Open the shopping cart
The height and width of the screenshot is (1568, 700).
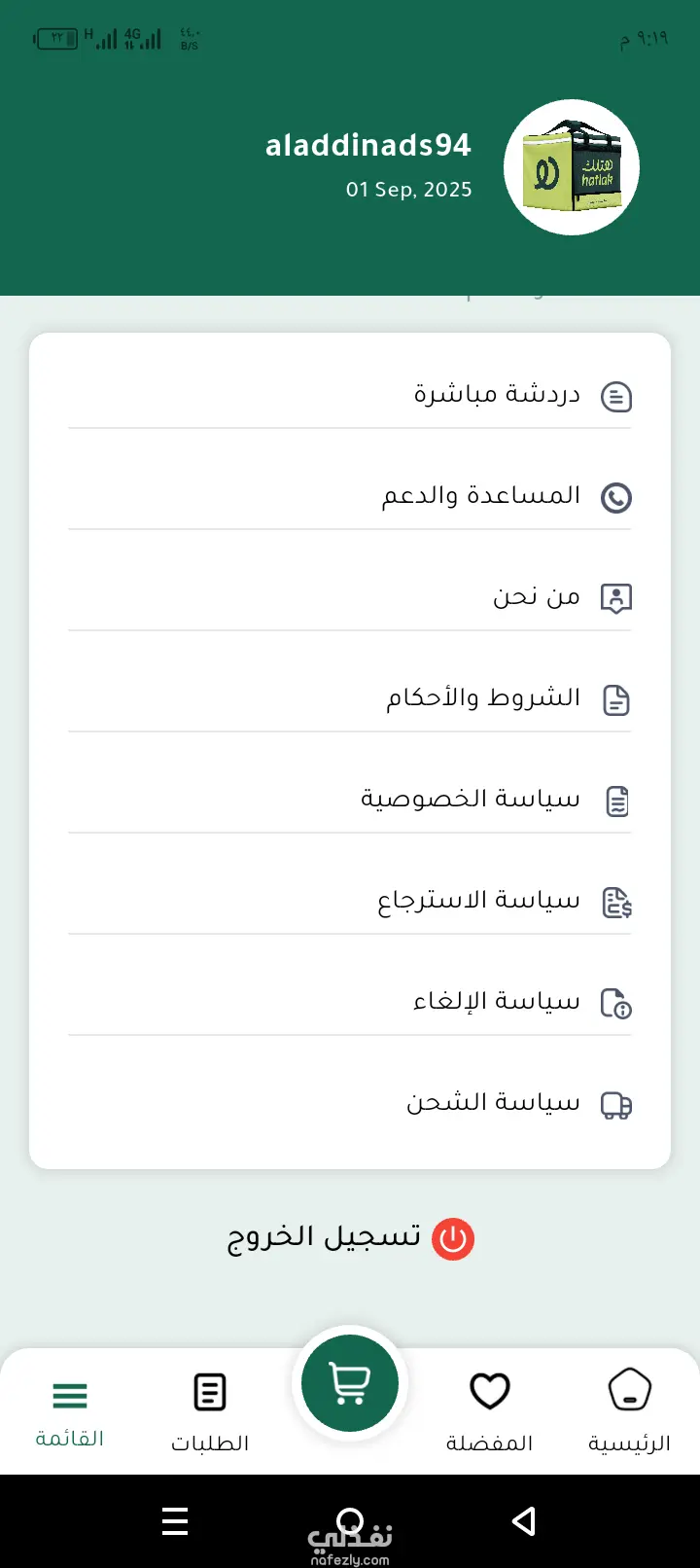(350, 1383)
